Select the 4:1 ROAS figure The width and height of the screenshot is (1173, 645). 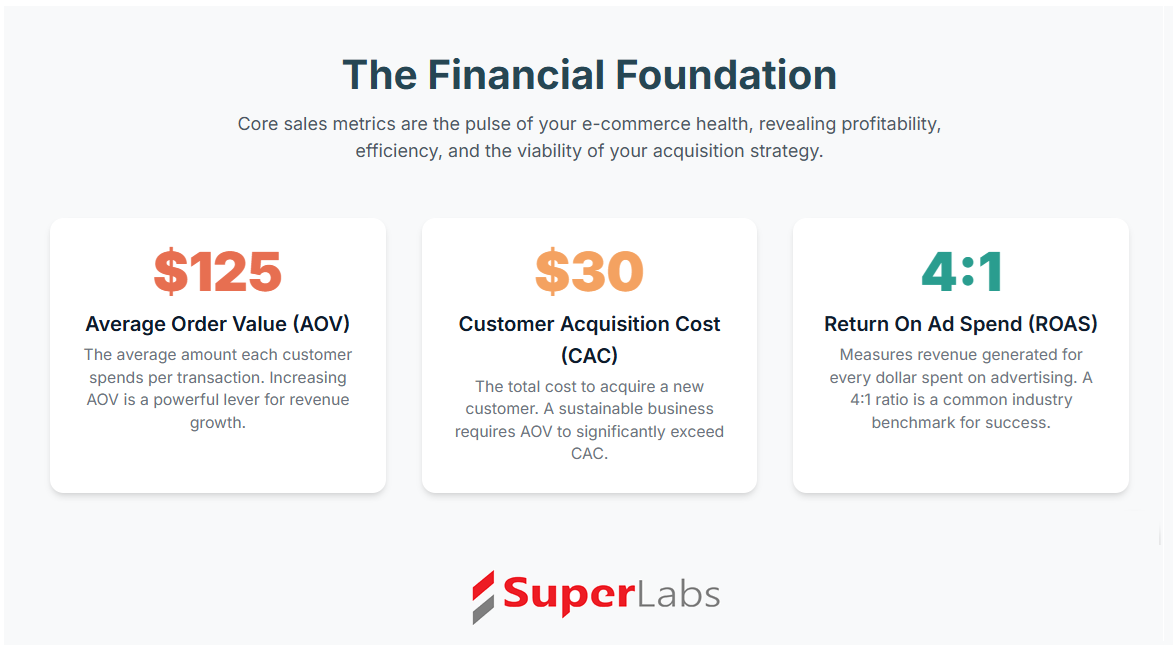click(x=961, y=271)
